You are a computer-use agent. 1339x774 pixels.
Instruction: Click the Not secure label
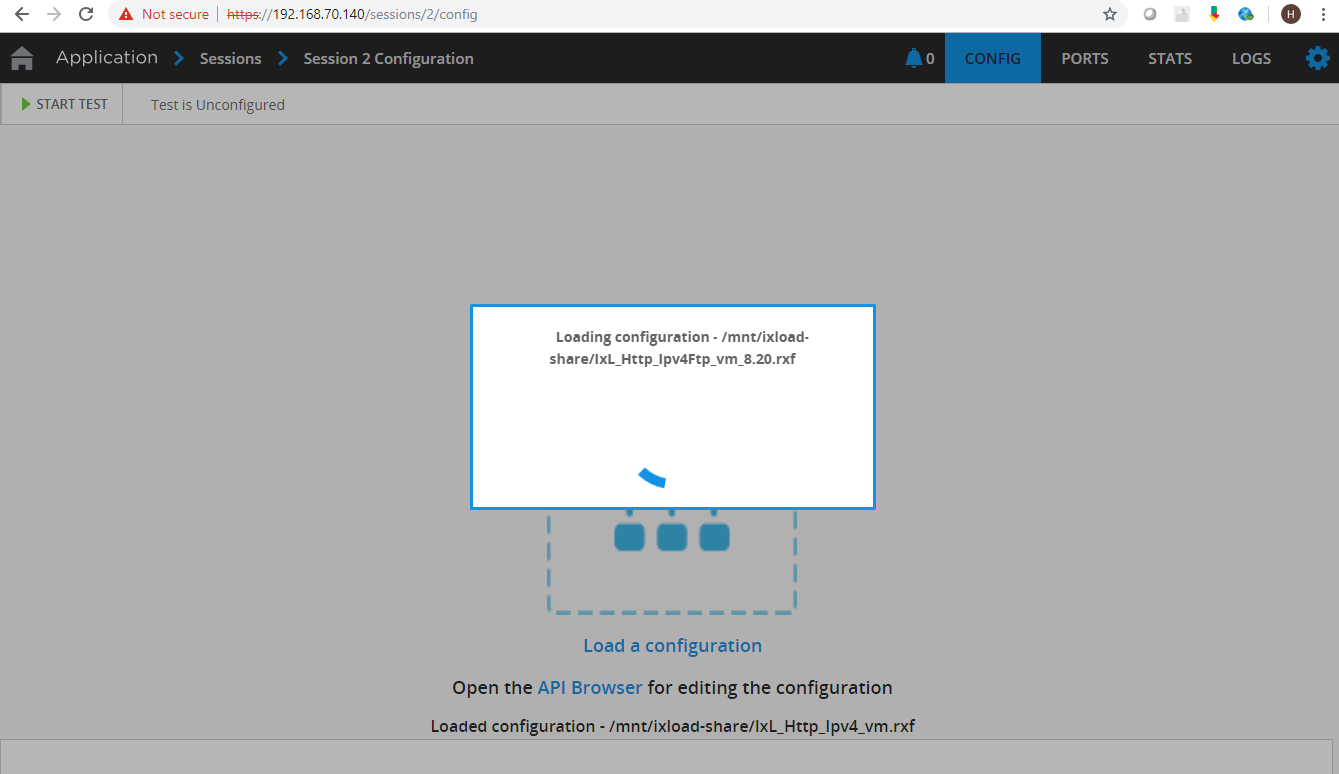175,14
